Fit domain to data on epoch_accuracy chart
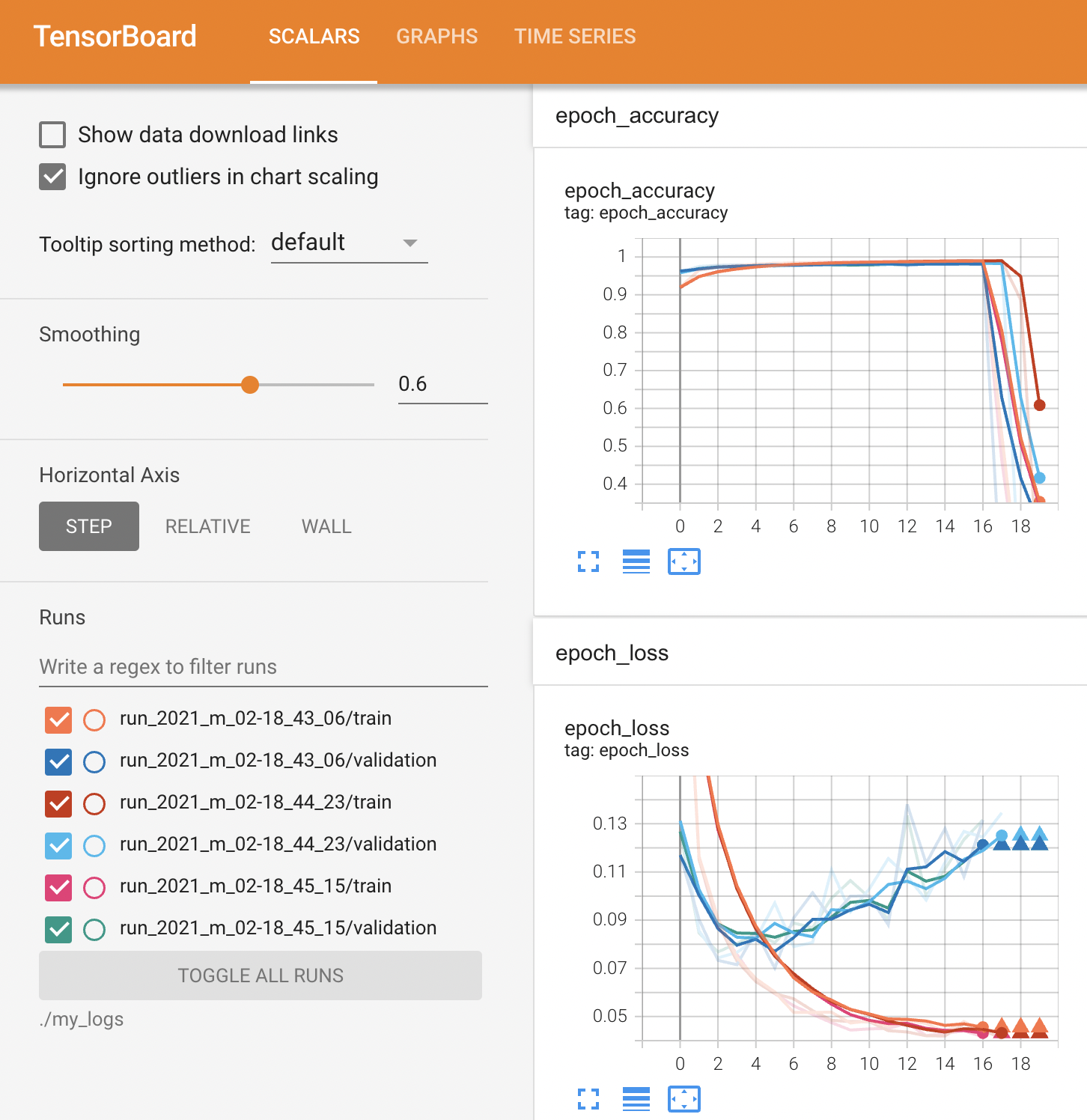 tap(683, 561)
